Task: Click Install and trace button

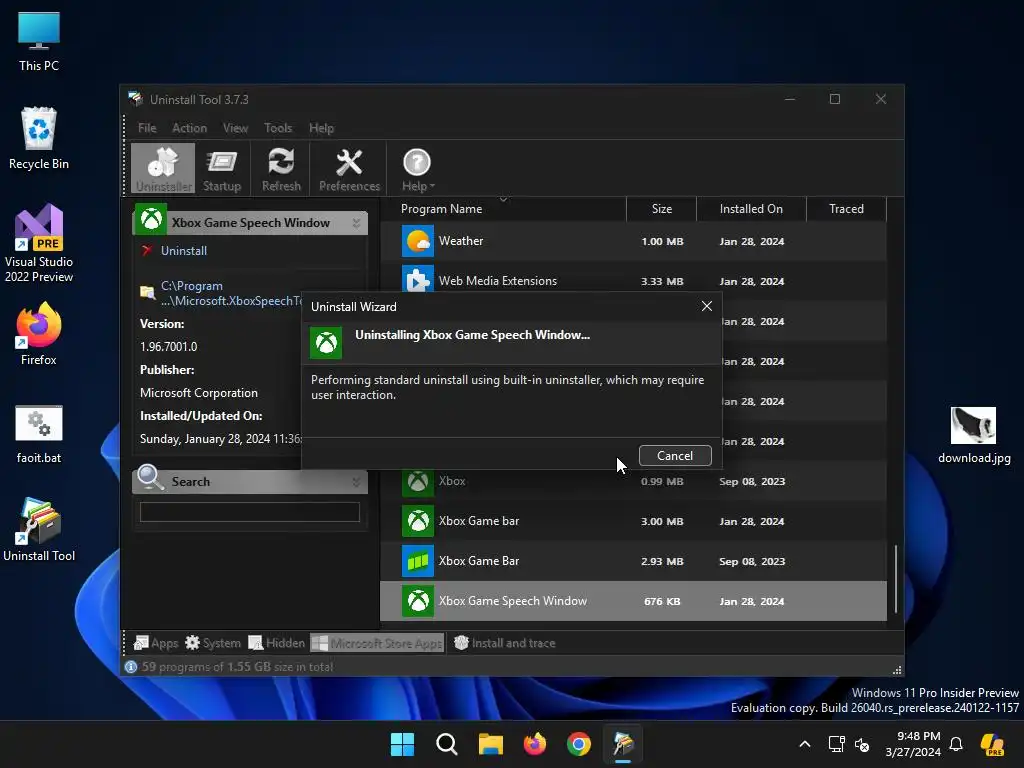Action: coord(504,643)
